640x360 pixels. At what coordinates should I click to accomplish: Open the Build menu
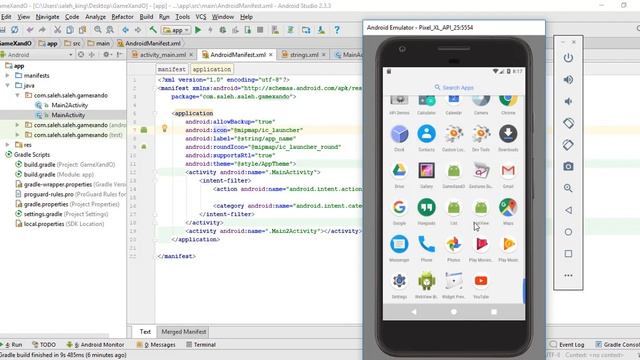tap(146, 17)
